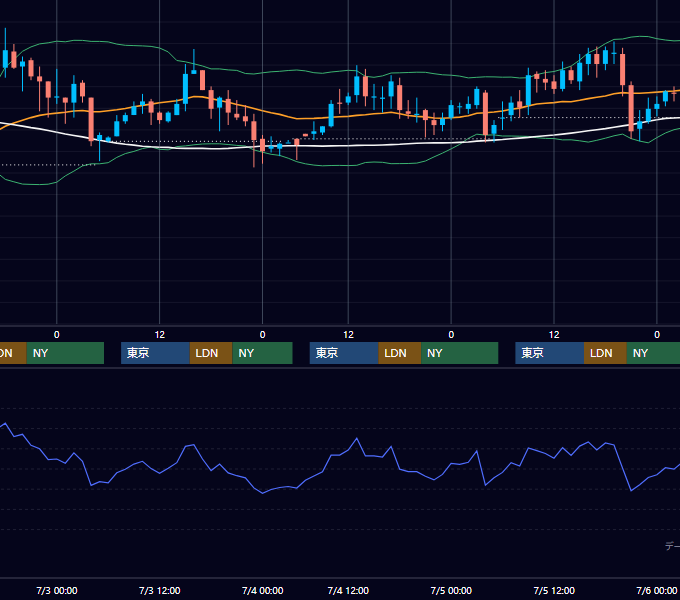Click the NY session block spanning 7/4 00:00
Viewport: 680px width, 600px height.
point(262,353)
